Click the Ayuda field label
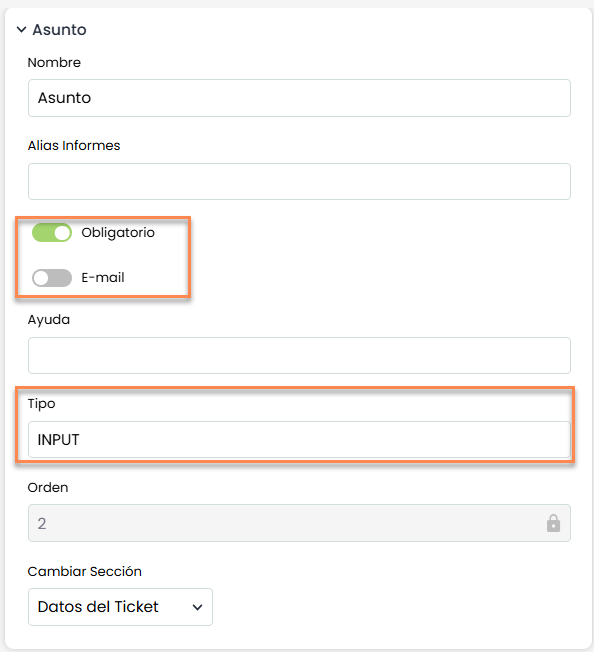Screen dimensions: 594x652 tap(49, 320)
